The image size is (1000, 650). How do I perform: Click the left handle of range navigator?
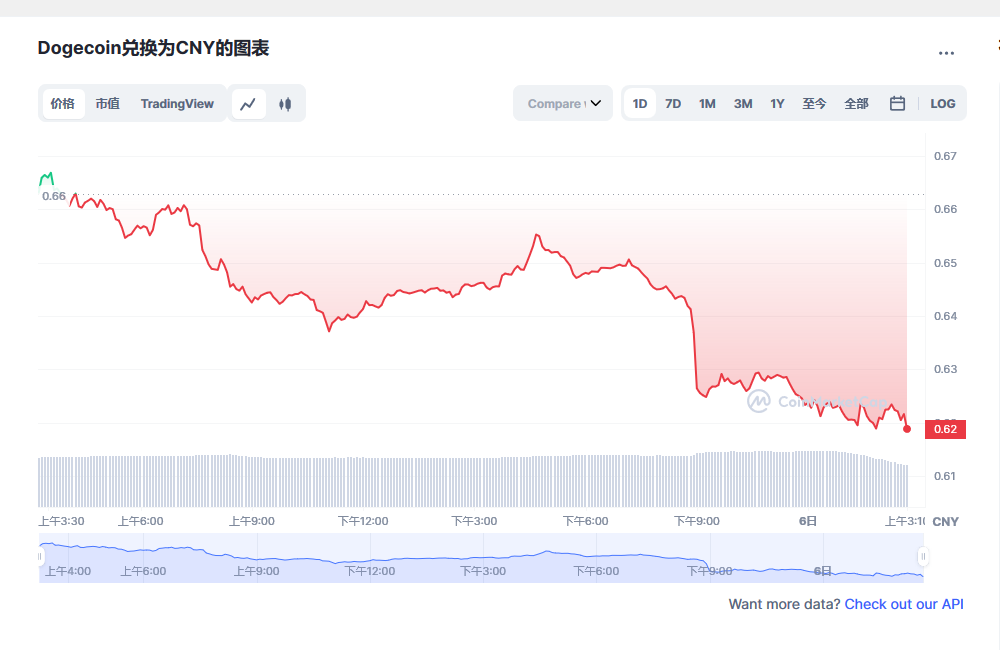click(x=40, y=557)
